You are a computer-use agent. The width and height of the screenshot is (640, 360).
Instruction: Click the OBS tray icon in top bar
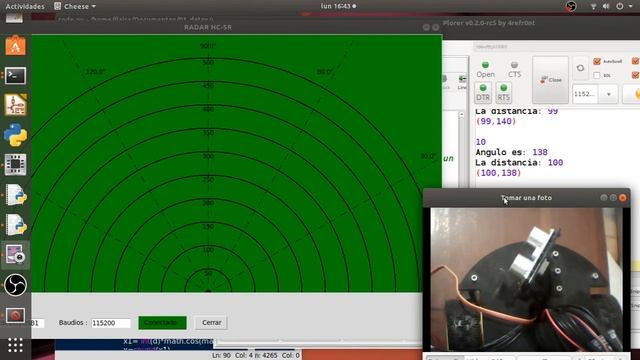(571, 6)
